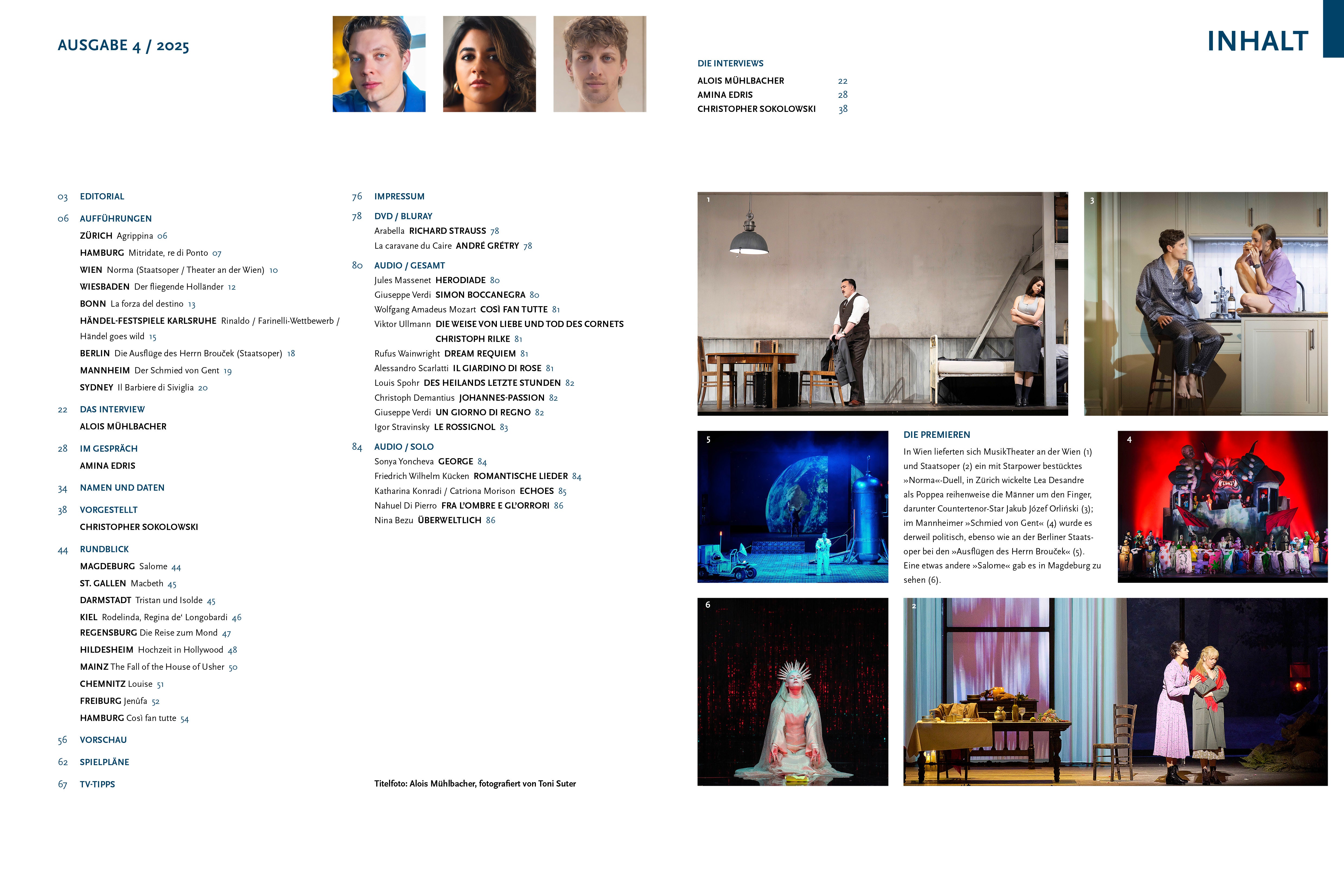The height and width of the screenshot is (896, 1344).
Task: Click ALOIS MÜHLBACHER in Die Interviews list
Action: click(741, 81)
